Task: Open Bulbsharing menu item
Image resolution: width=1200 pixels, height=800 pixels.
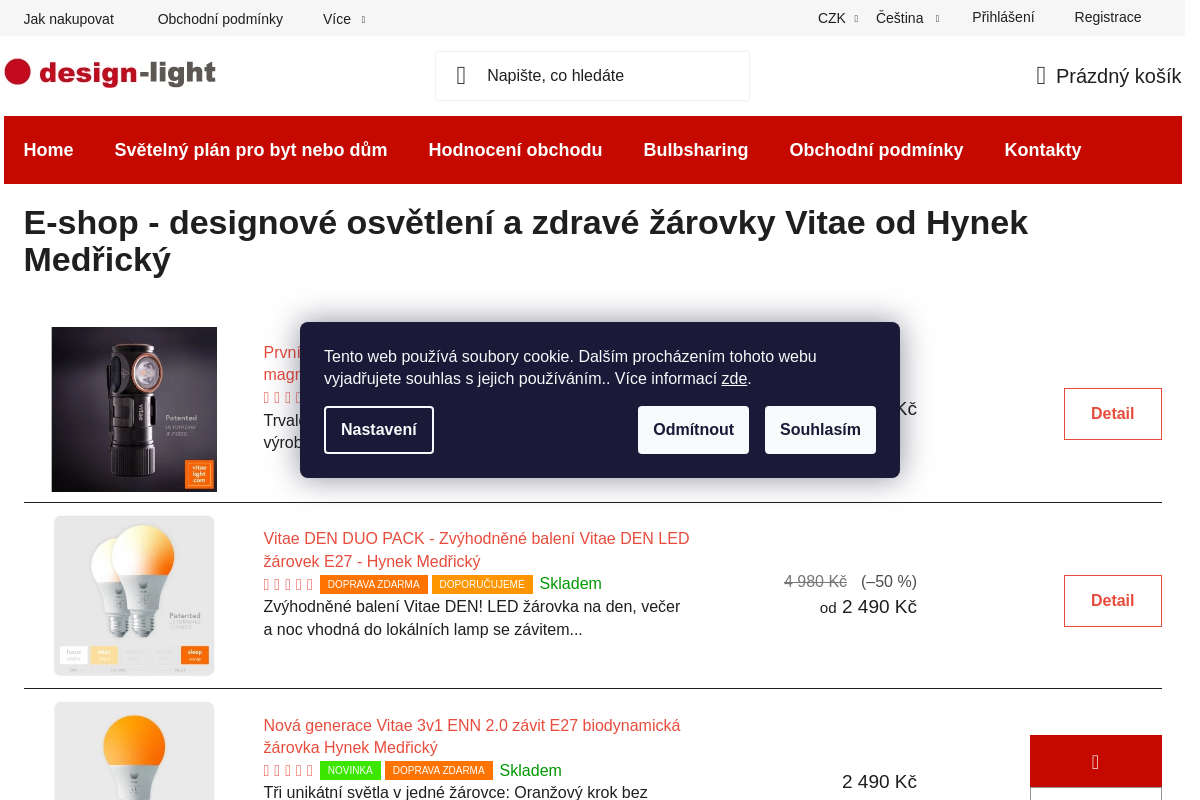Action: pos(696,150)
